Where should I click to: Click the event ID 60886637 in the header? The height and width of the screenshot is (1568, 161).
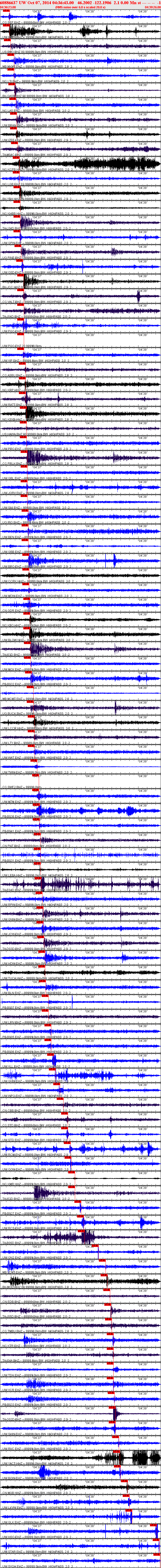click(x=9, y=2)
